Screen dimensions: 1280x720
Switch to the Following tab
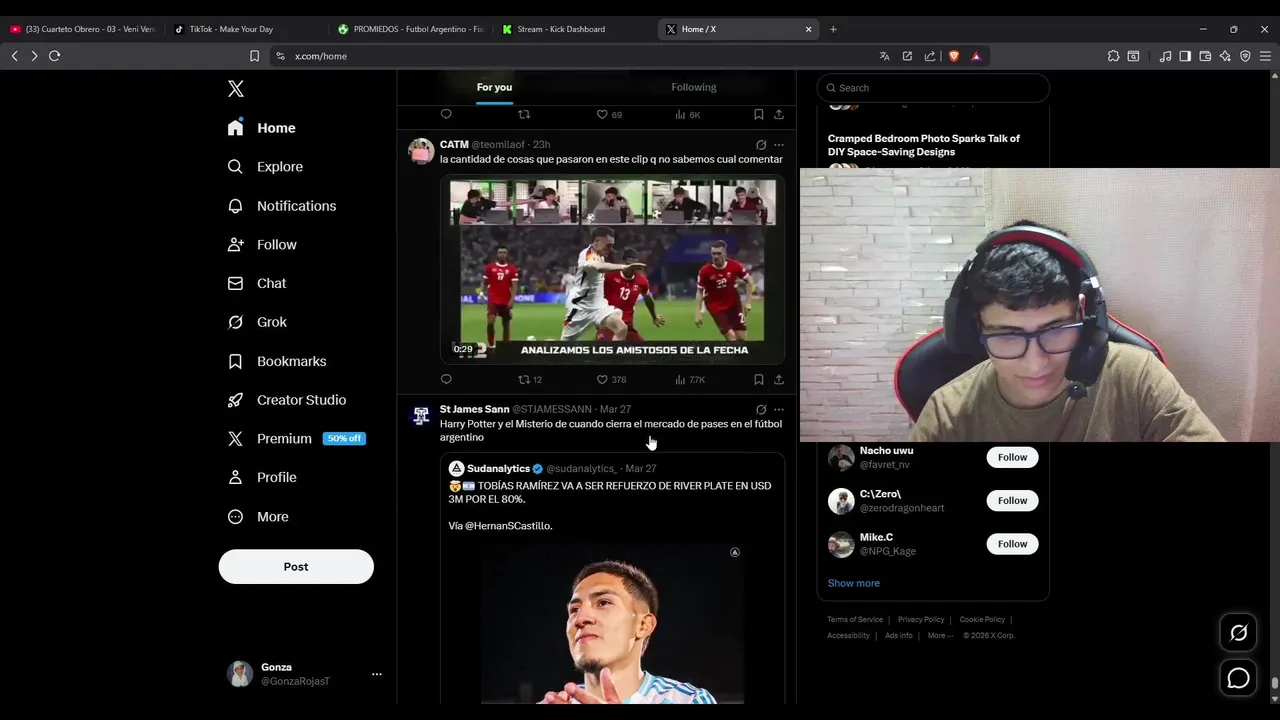(694, 87)
